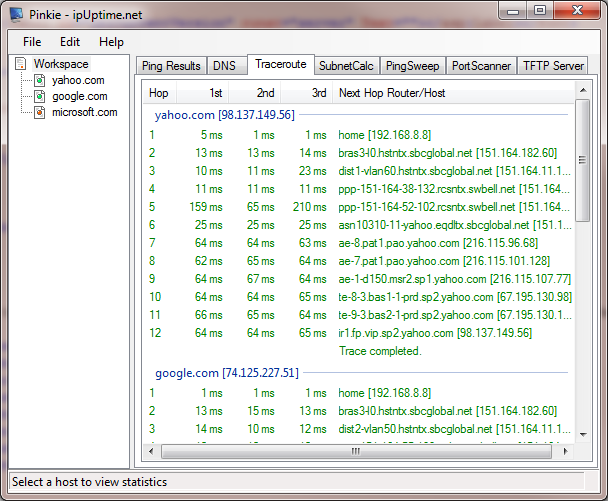Screen dimensions: 608x501
Task: Click the horizontal scrollbar right arrow
Action: coord(565,451)
